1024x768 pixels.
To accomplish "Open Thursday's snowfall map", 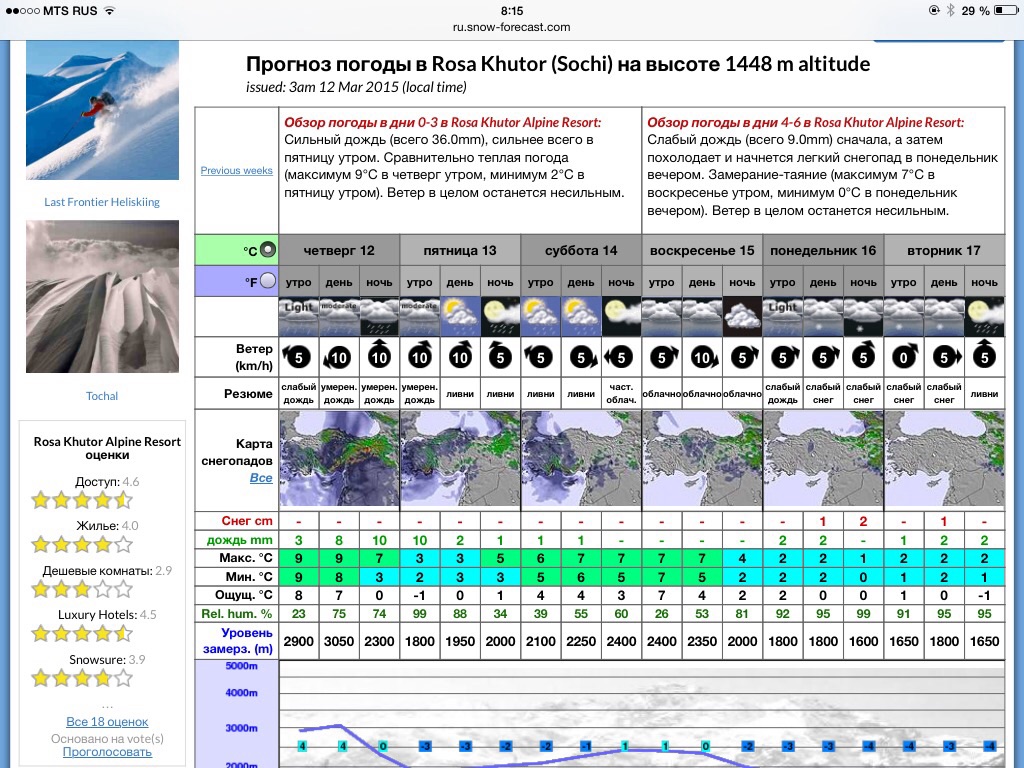I will pos(339,459).
